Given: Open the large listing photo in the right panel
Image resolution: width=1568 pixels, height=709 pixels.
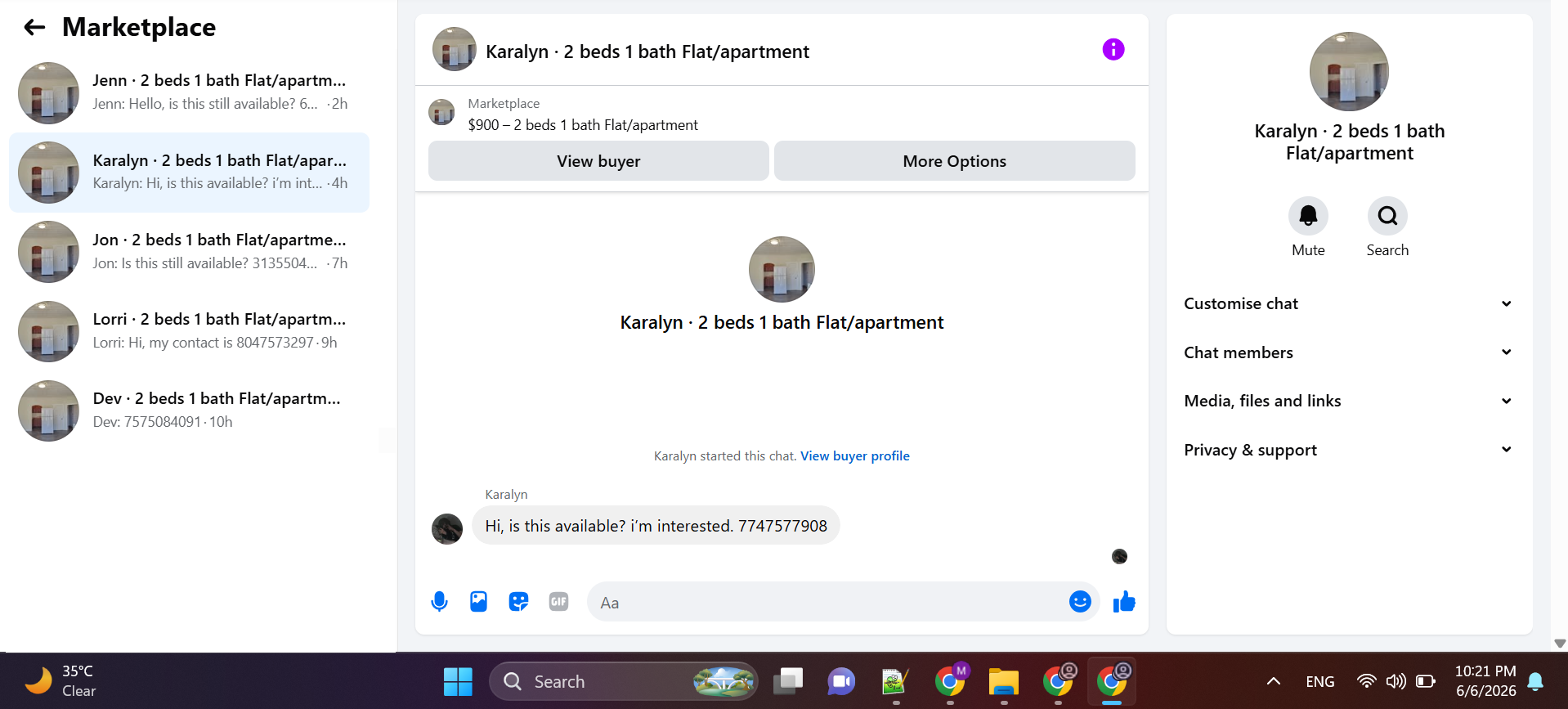Looking at the screenshot, I should pos(1349,71).
